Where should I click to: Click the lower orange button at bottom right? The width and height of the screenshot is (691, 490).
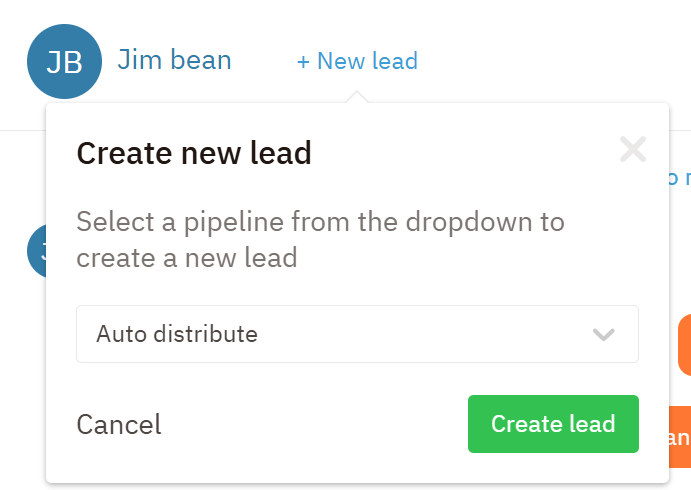[679, 438]
